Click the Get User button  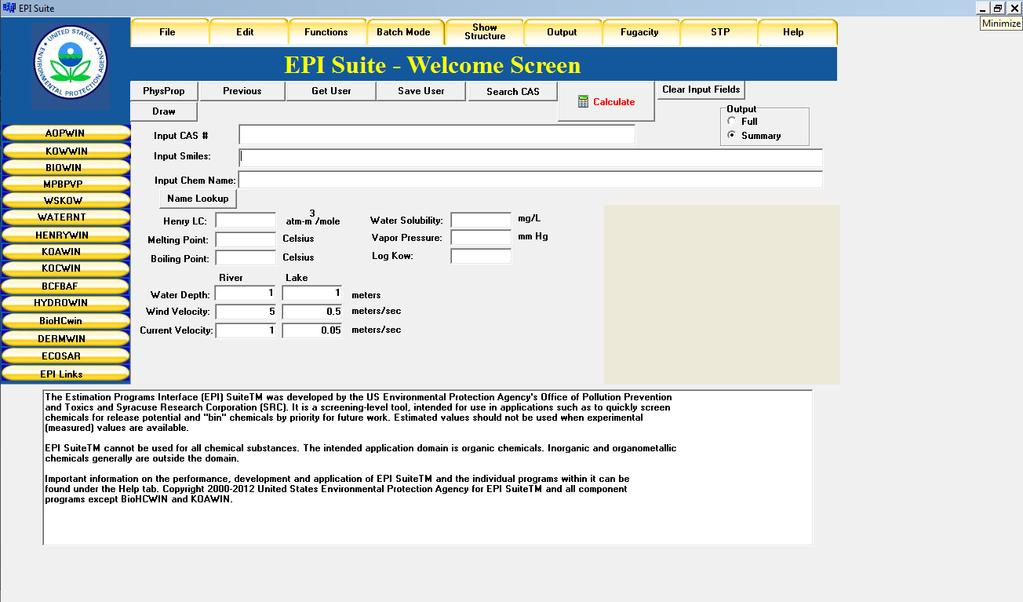tap(331, 91)
